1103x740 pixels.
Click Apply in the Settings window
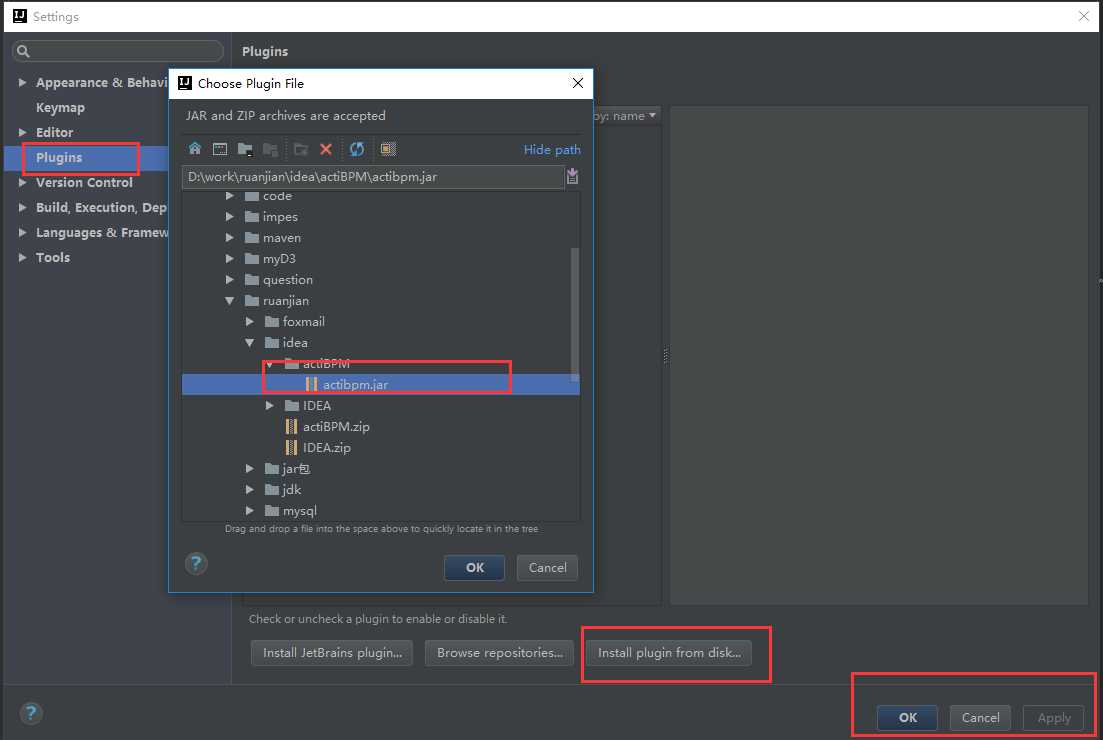click(x=1054, y=717)
